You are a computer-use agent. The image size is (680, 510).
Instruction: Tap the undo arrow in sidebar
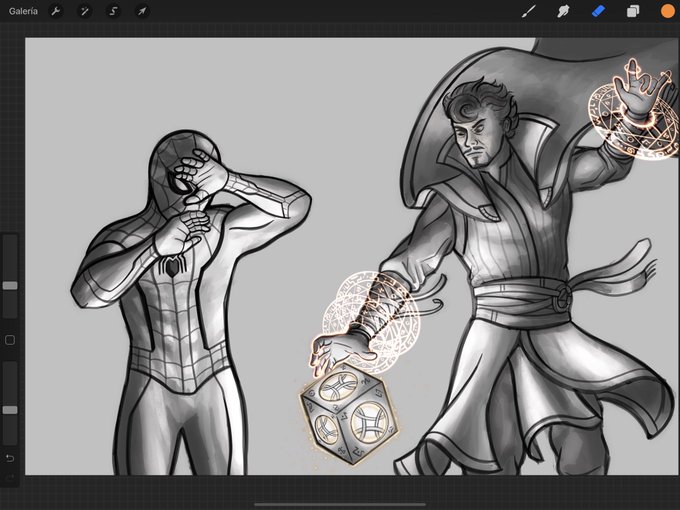click(10, 458)
